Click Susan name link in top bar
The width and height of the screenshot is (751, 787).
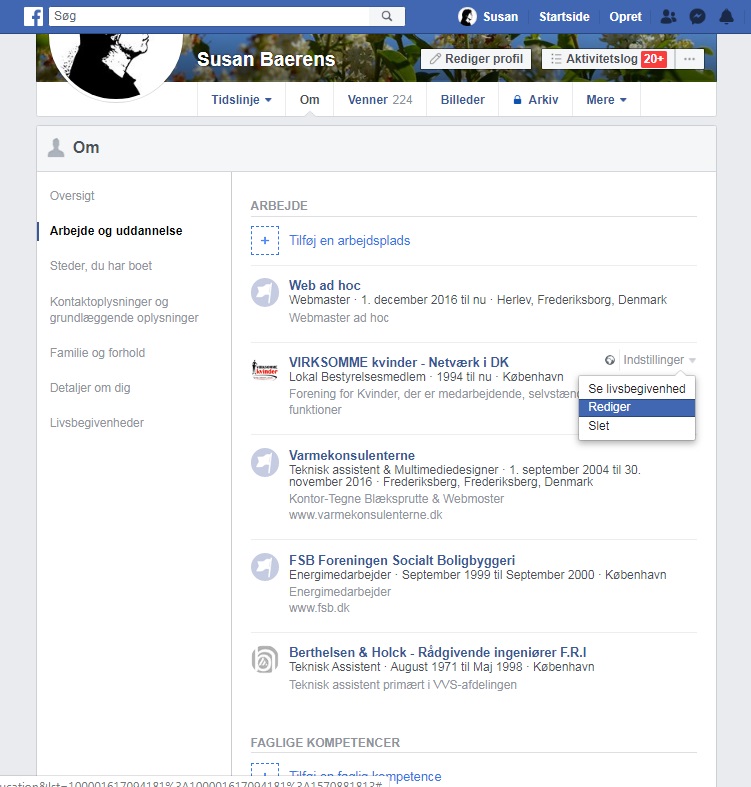click(500, 17)
